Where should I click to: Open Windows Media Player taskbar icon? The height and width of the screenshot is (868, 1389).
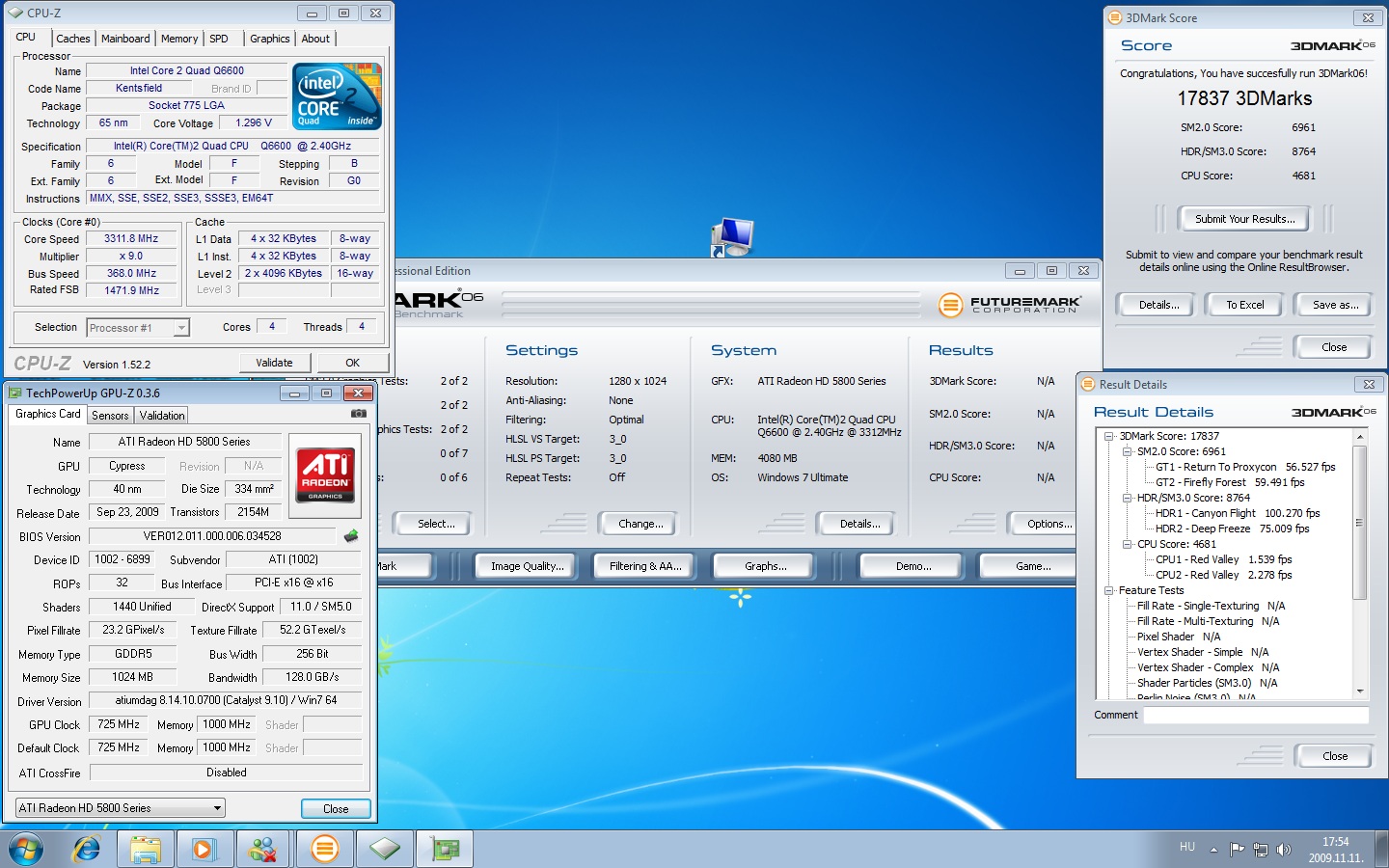coord(204,849)
